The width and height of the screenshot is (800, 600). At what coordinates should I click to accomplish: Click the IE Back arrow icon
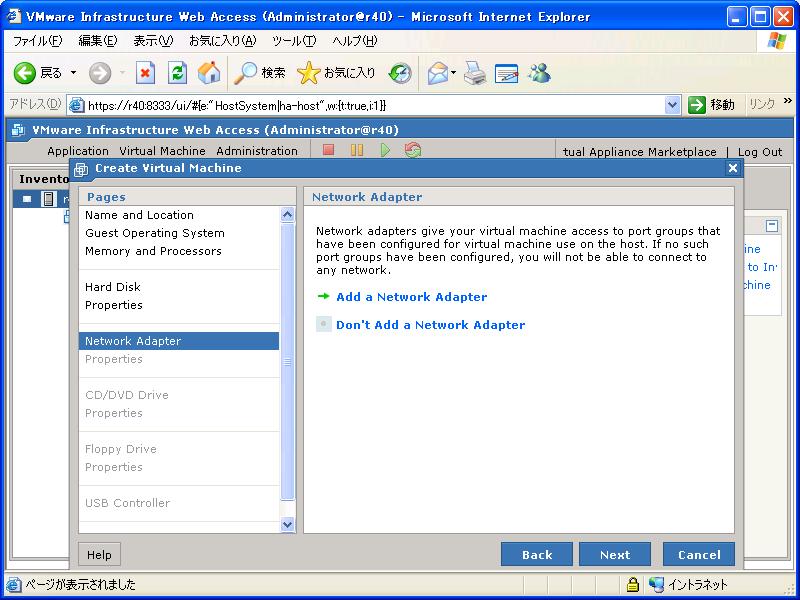pos(24,73)
